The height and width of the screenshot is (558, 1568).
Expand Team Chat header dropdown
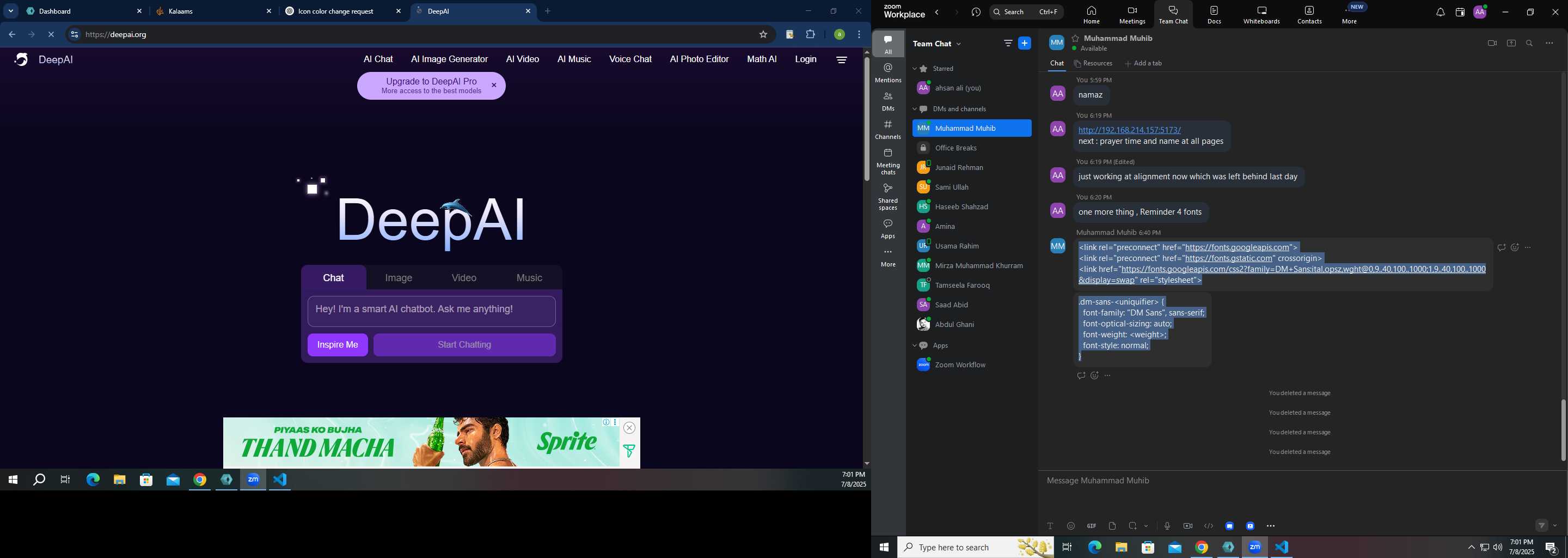[959, 44]
